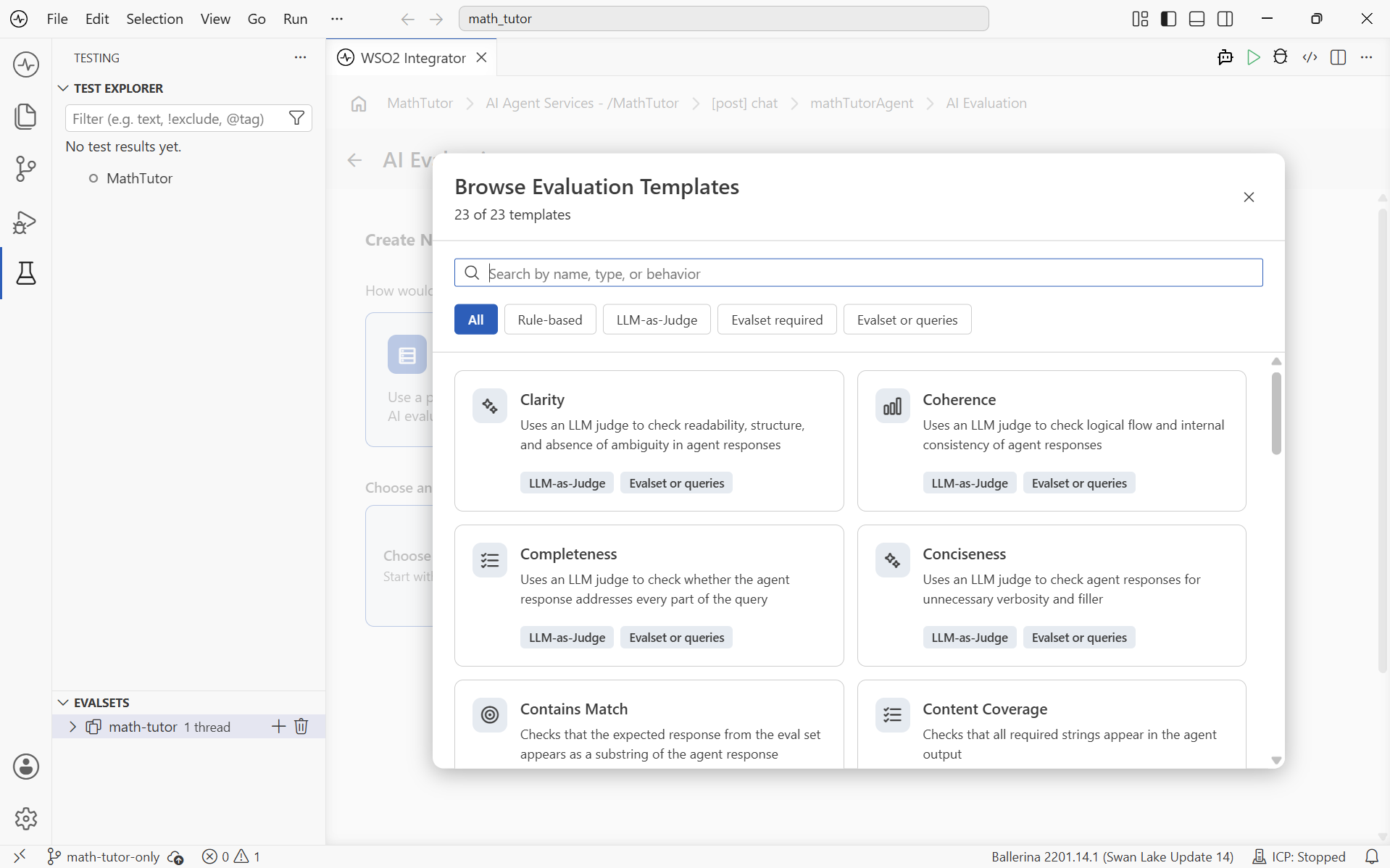This screenshot has width=1390, height=868.
Task: Close the Browse Evaluation Templates dialog
Action: coord(1249,197)
